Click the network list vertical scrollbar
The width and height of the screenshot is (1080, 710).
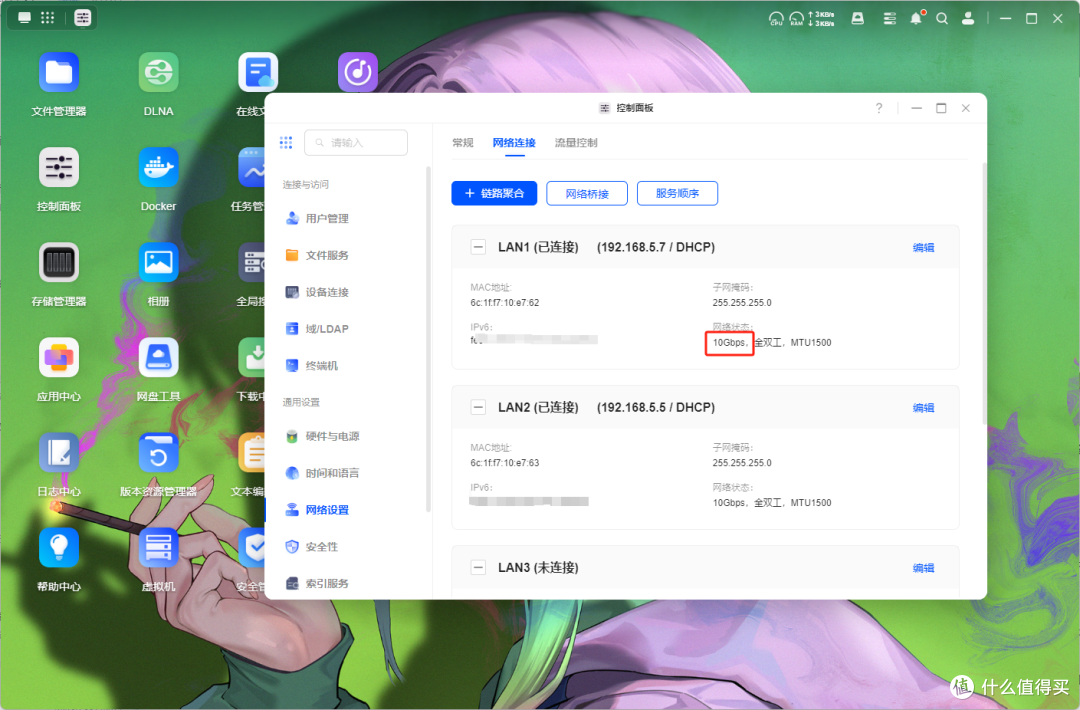[x=984, y=293]
